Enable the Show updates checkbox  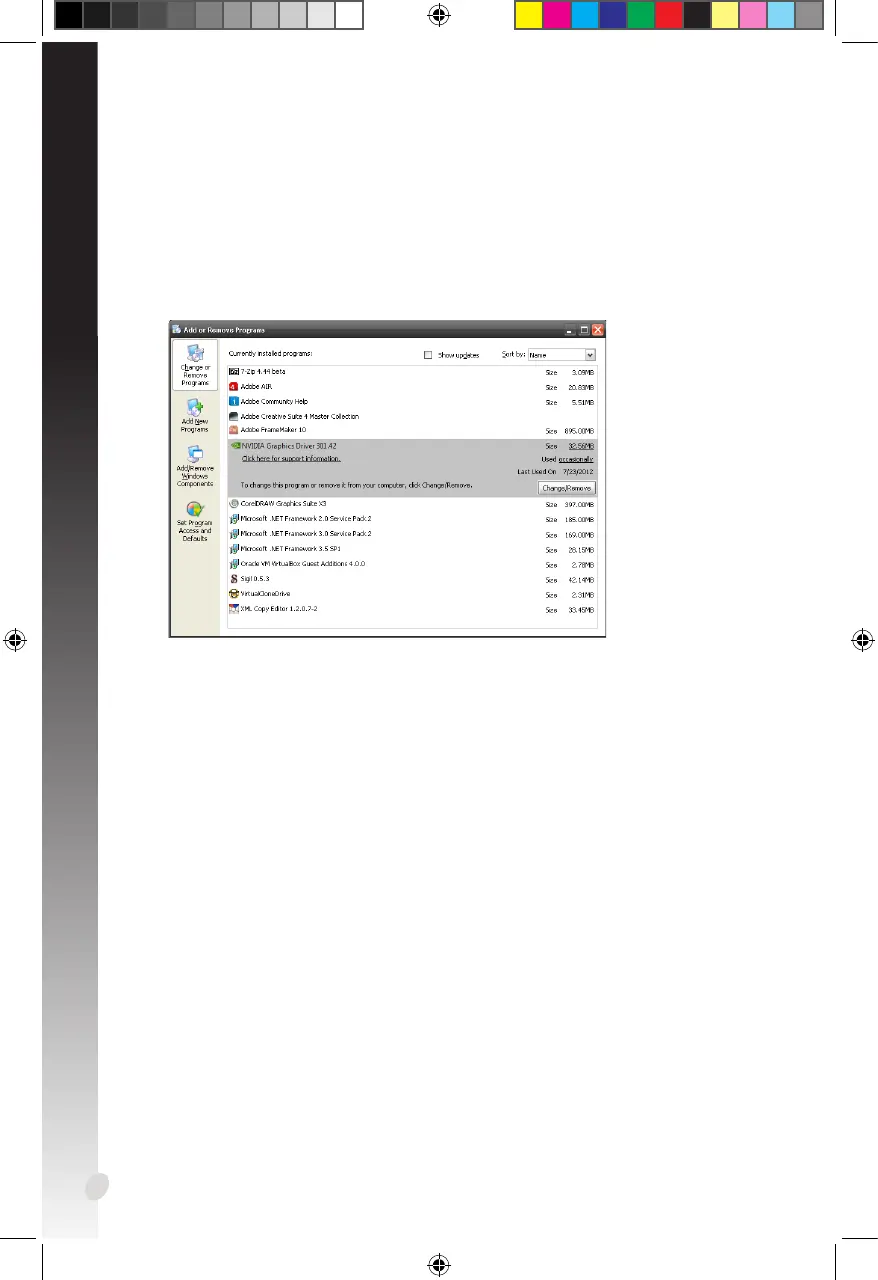(x=428, y=355)
